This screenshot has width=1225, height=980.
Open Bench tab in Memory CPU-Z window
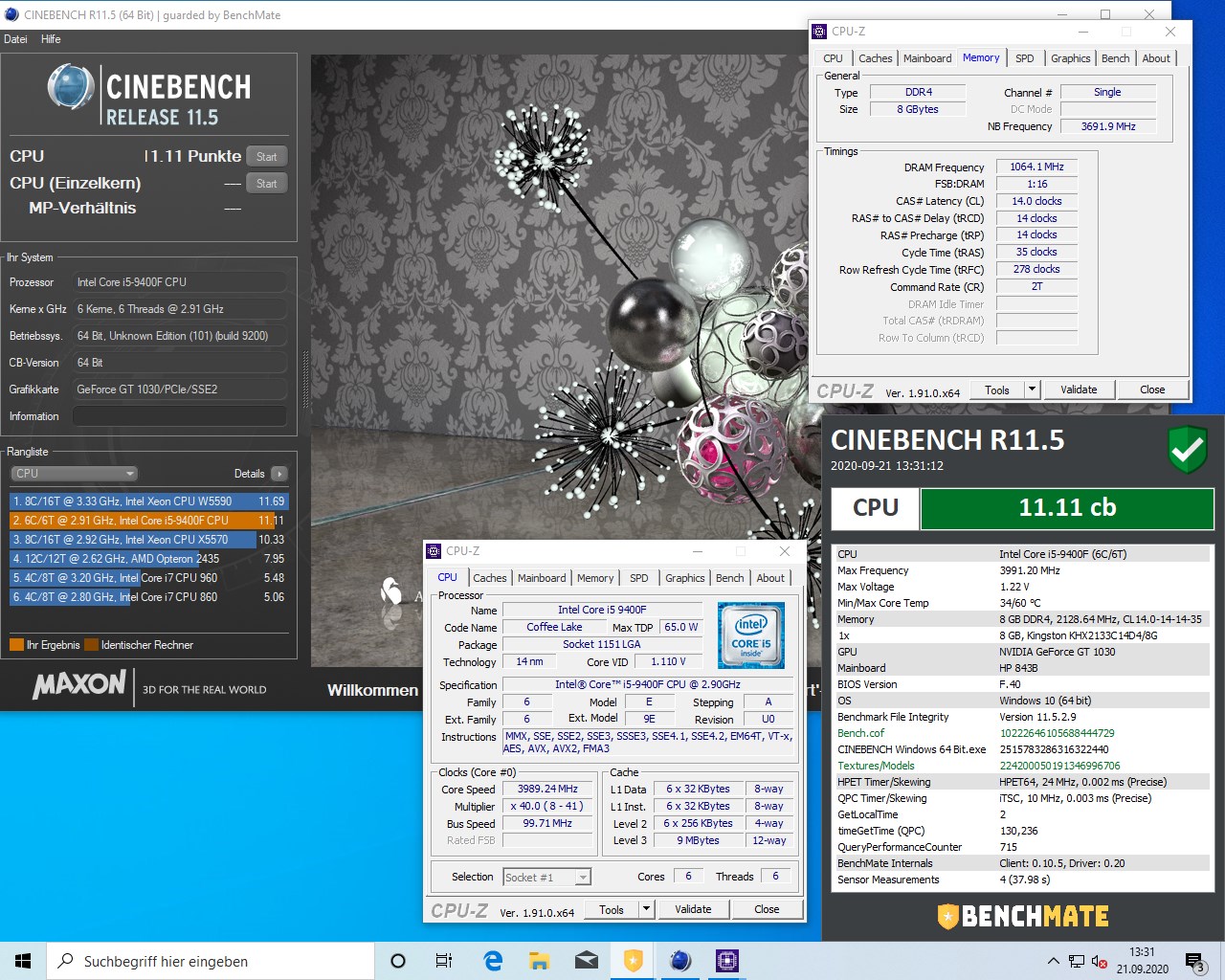(1116, 58)
